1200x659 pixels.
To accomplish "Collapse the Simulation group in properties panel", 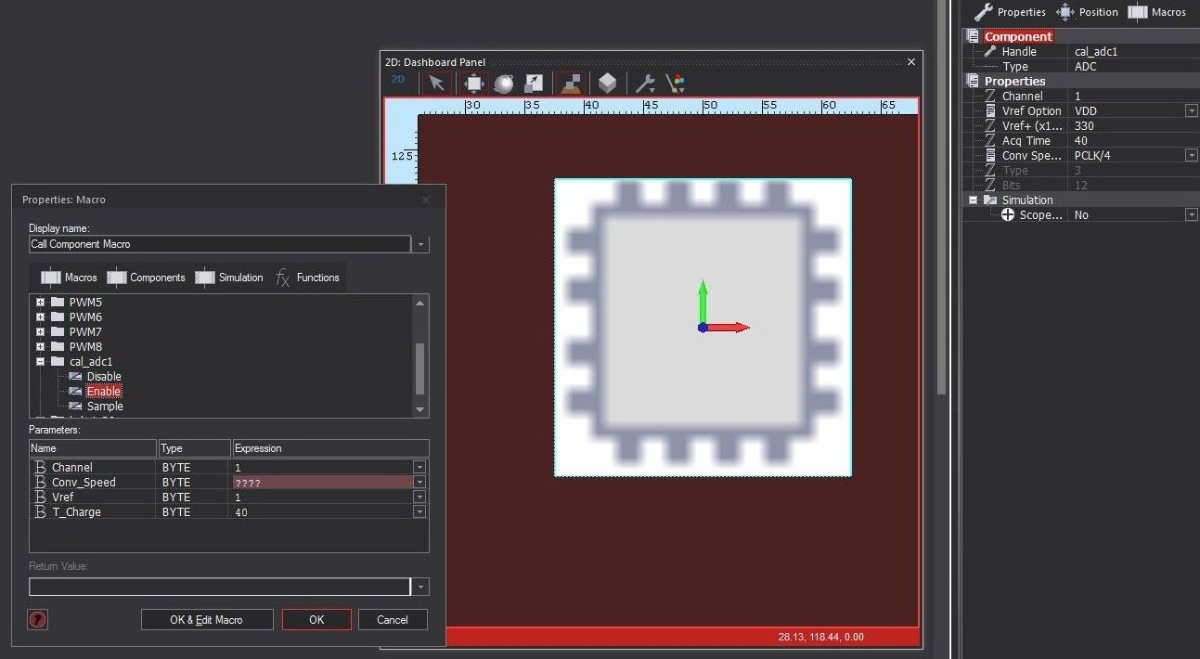I will tap(972, 200).
